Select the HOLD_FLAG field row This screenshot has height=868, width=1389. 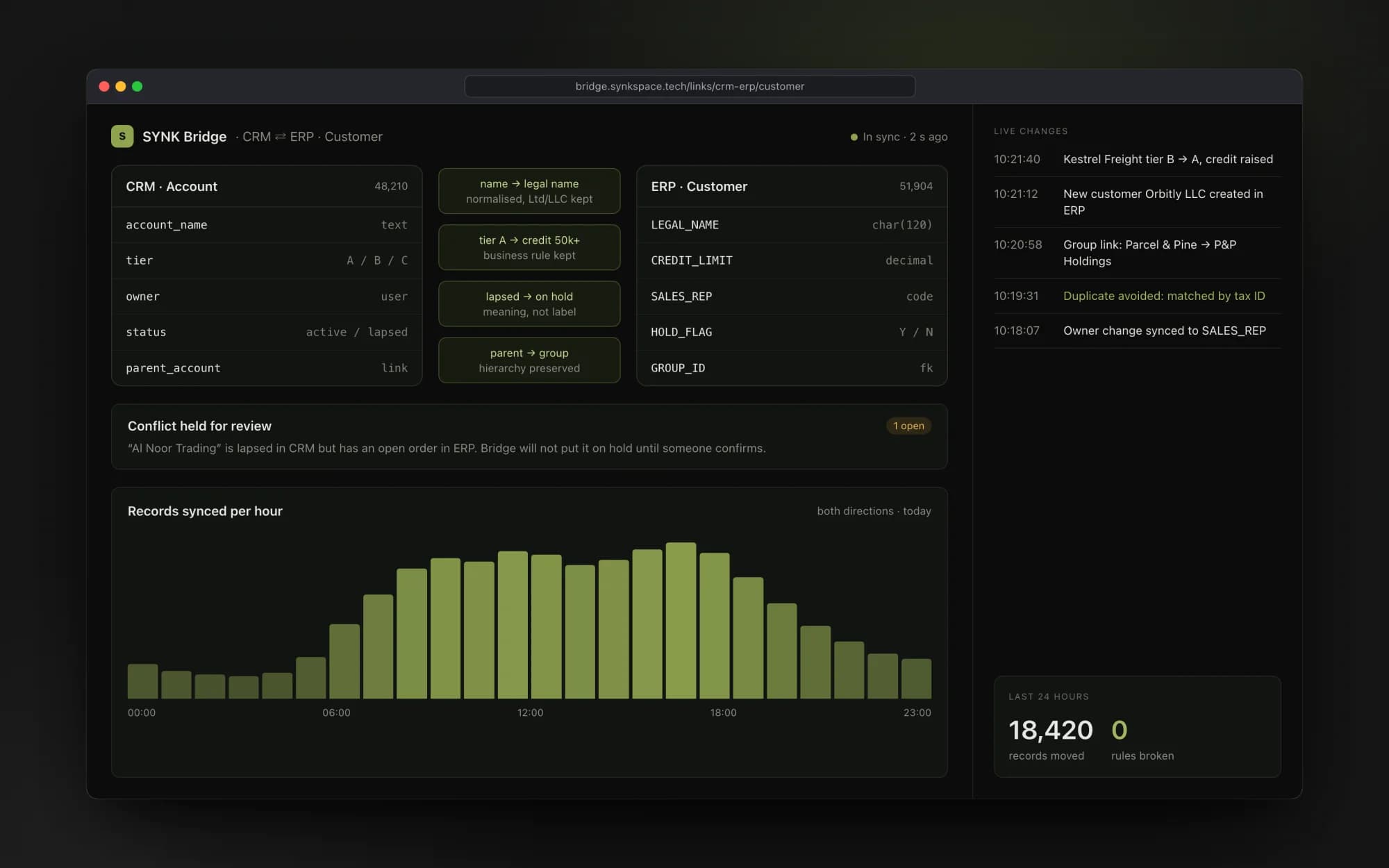click(792, 332)
